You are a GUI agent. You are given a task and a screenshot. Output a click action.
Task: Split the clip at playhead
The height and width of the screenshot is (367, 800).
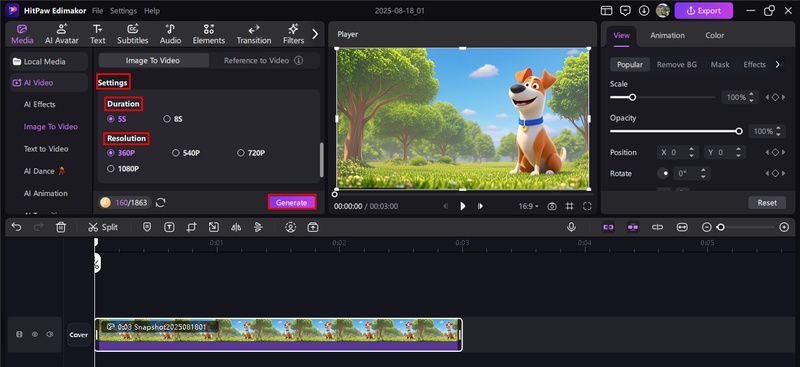[103, 227]
